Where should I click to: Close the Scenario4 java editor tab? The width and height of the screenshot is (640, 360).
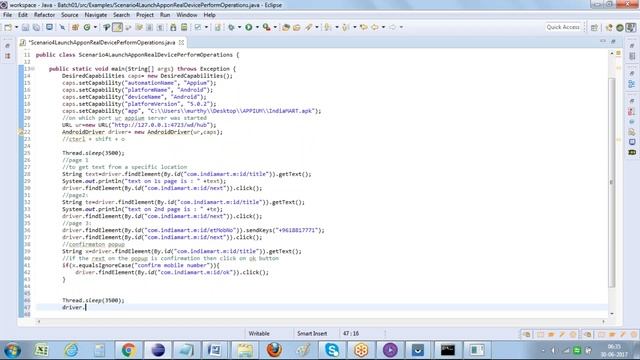[x=181, y=42]
